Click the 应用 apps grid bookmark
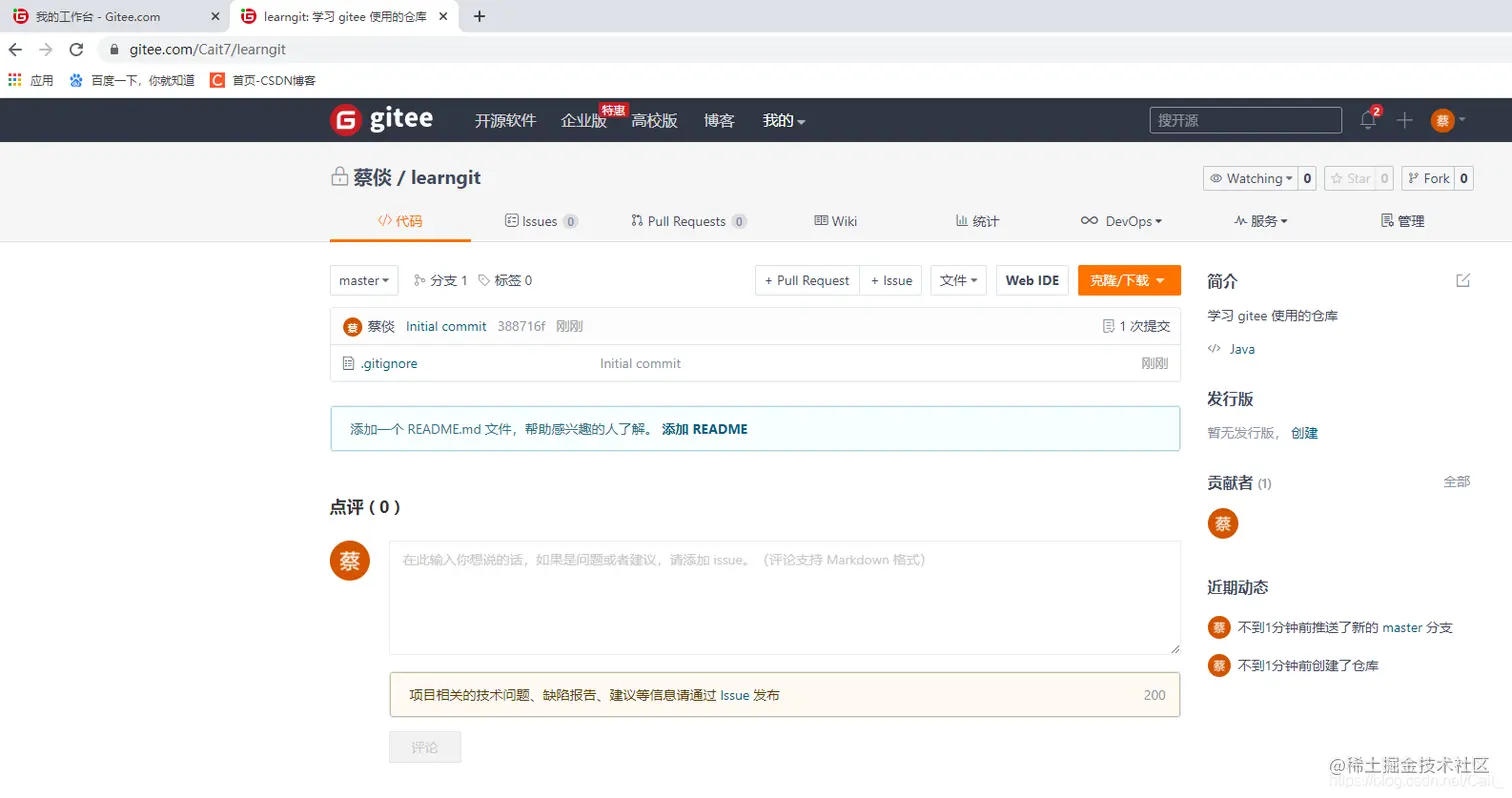This screenshot has height=798, width=1512. pyautogui.click(x=30, y=80)
